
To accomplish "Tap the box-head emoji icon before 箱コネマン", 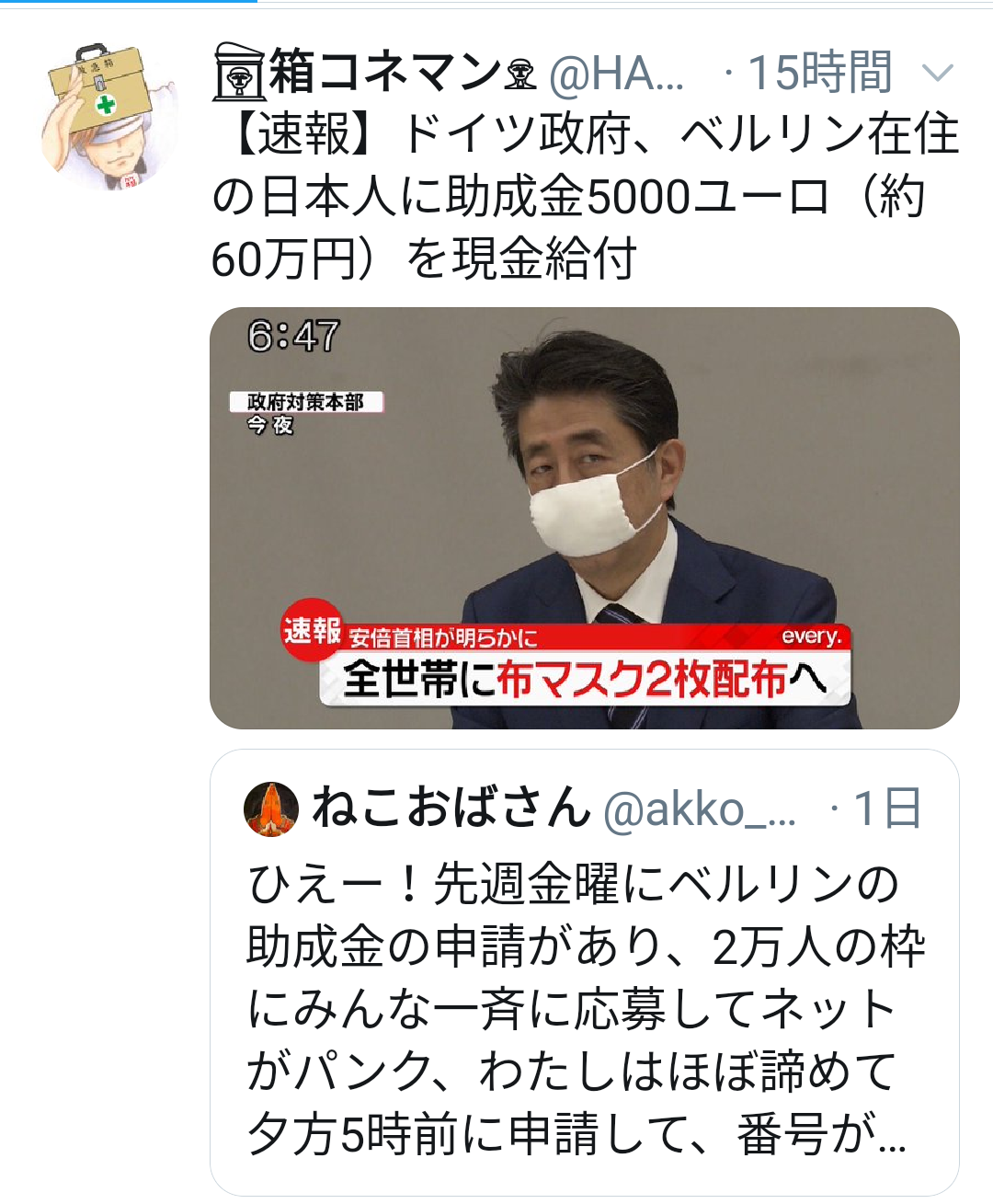I will pos(239,72).
